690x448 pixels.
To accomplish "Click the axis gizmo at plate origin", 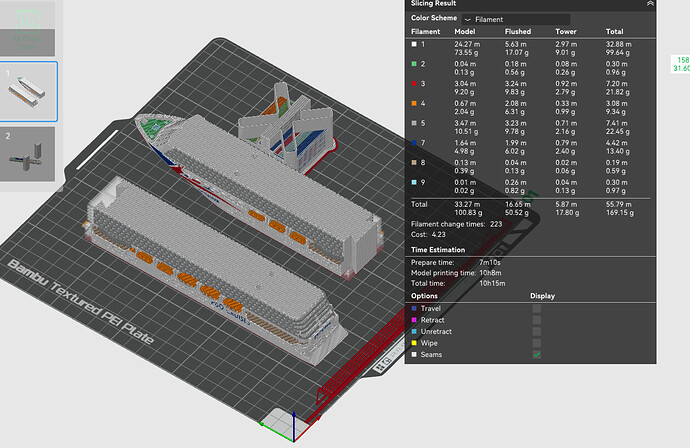I will coord(291,426).
